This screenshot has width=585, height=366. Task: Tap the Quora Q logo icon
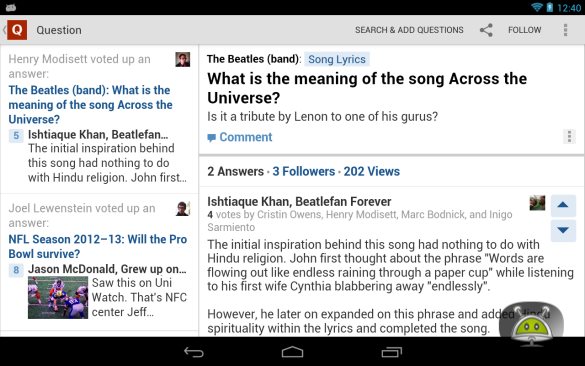17,30
